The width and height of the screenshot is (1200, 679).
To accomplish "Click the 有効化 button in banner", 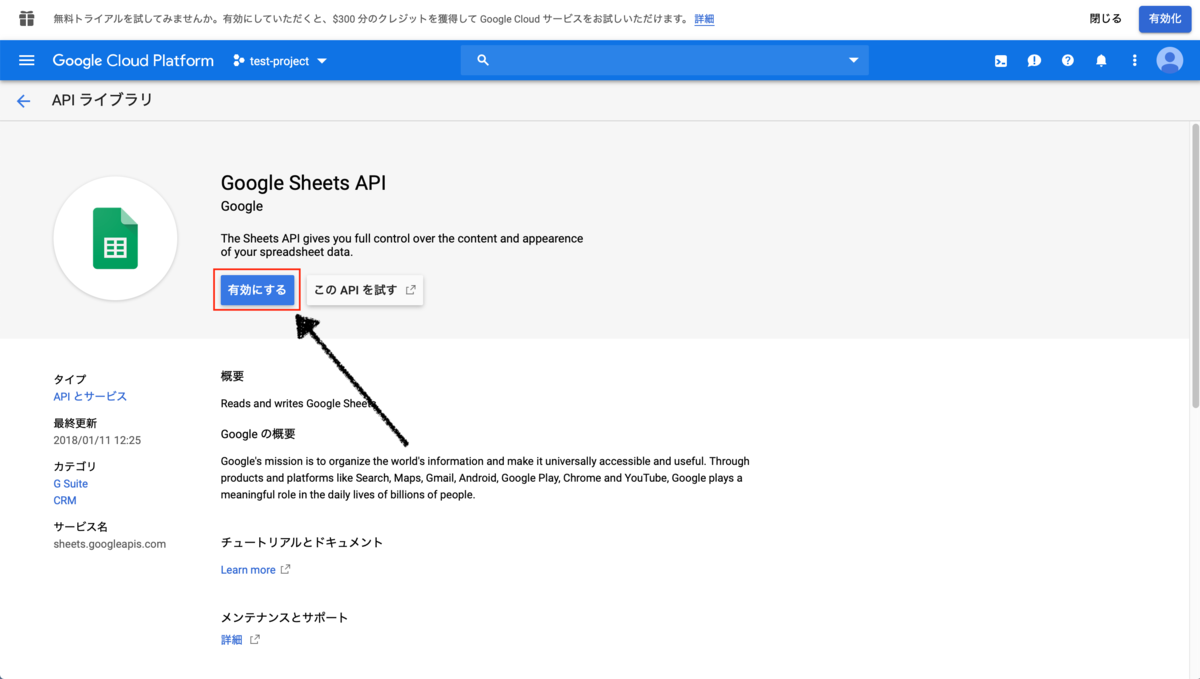I will coord(1165,19).
